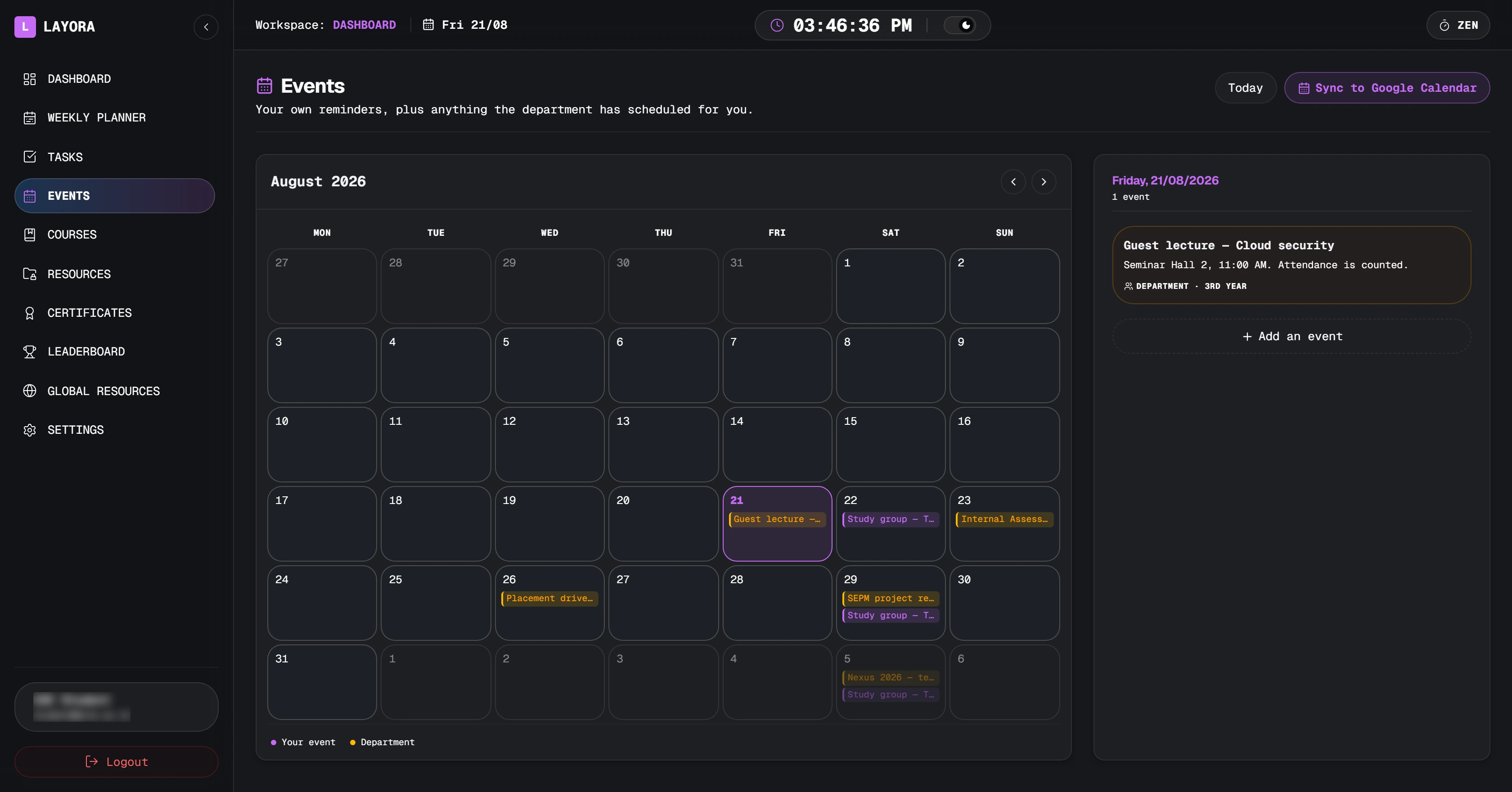This screenshot has width=1512, height=792.
Task: Log out of Layora
Action: click(116, 761)
